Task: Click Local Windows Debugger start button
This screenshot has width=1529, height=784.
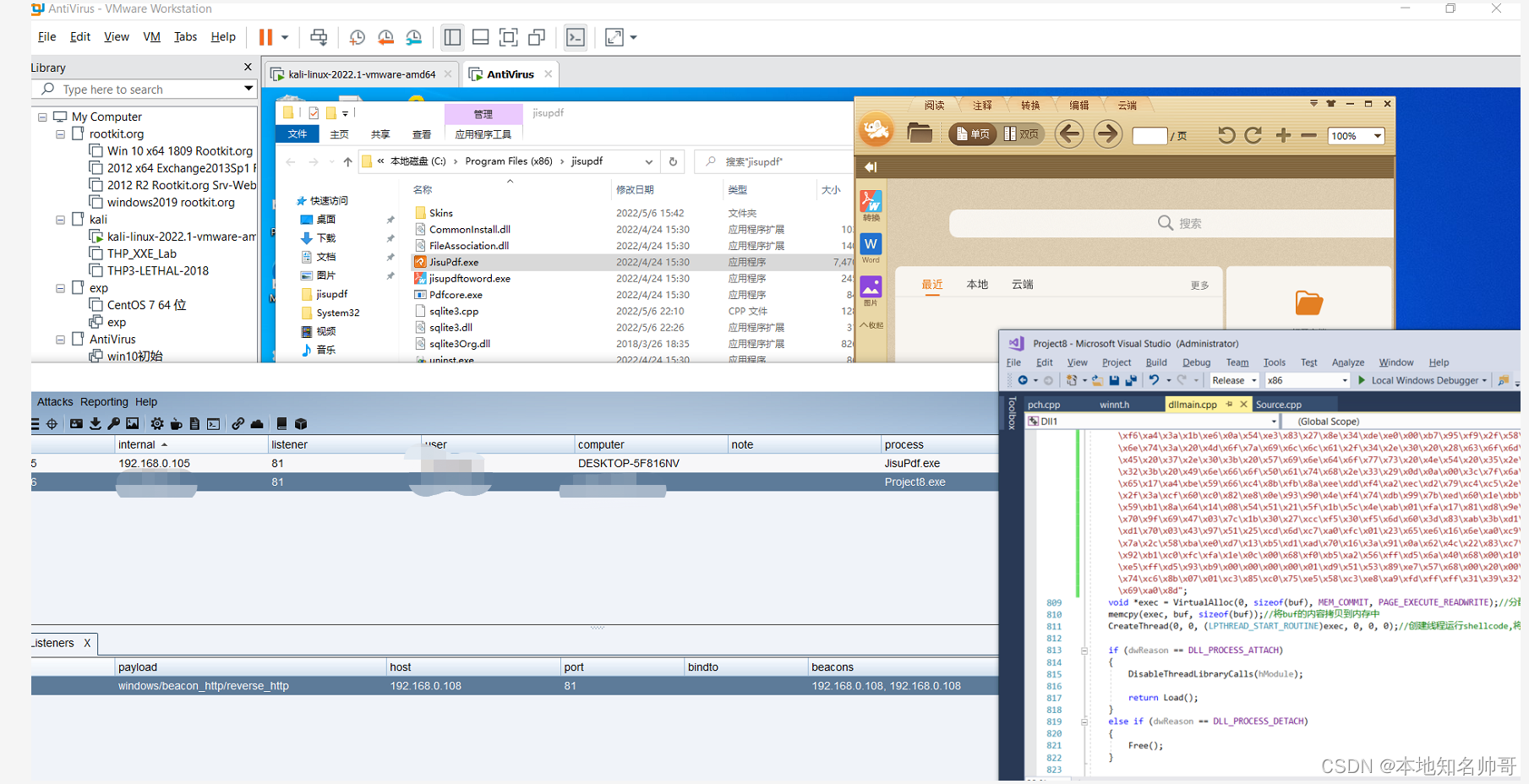Action: [1423, 381]
